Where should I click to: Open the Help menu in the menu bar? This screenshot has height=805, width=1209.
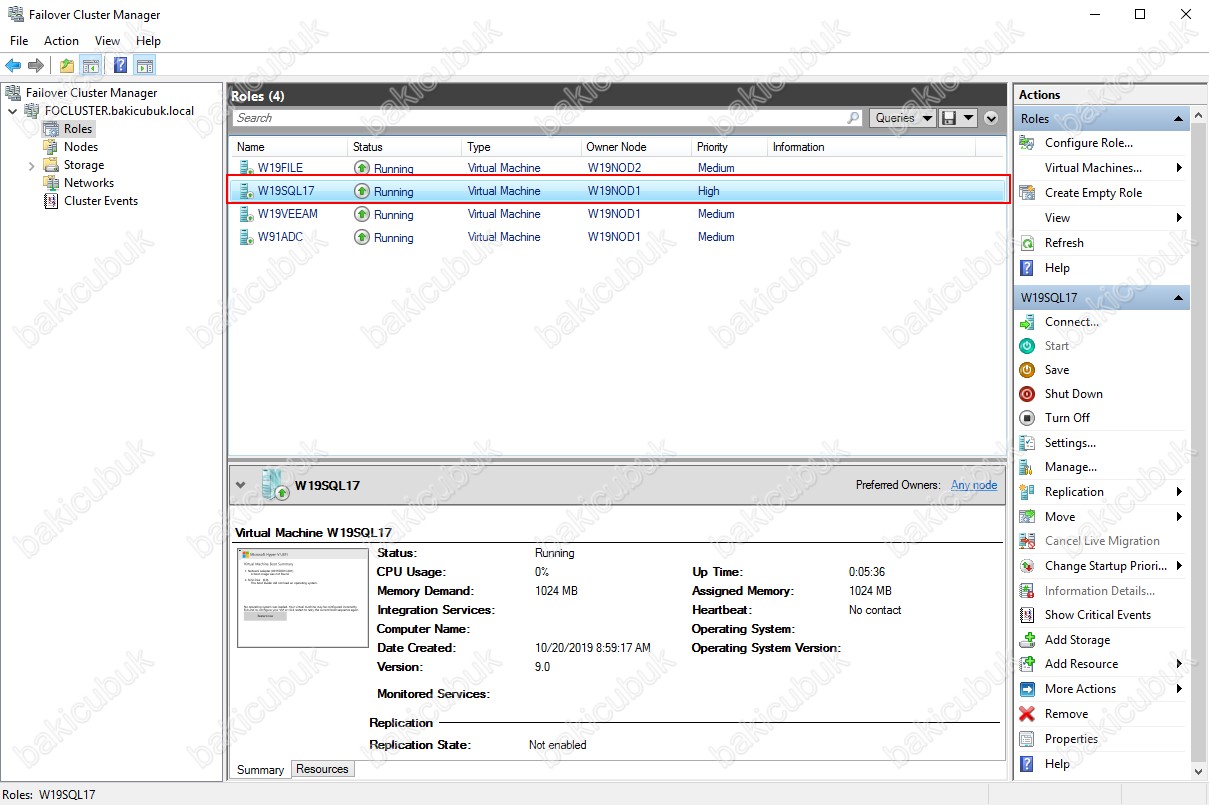pyautogui.click(x=148, y=41)
